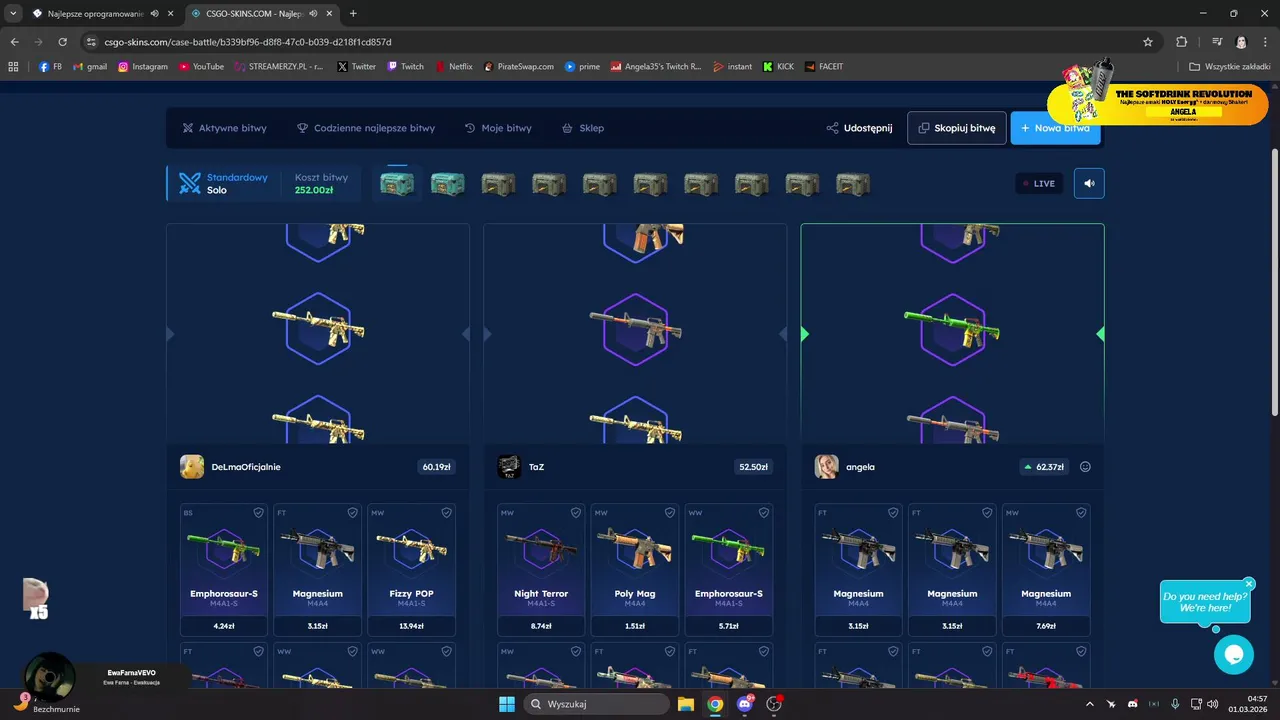Open File Explorer from the taskbar
The height and width of the screenshot is (720, 1280).
click(686, 704)
